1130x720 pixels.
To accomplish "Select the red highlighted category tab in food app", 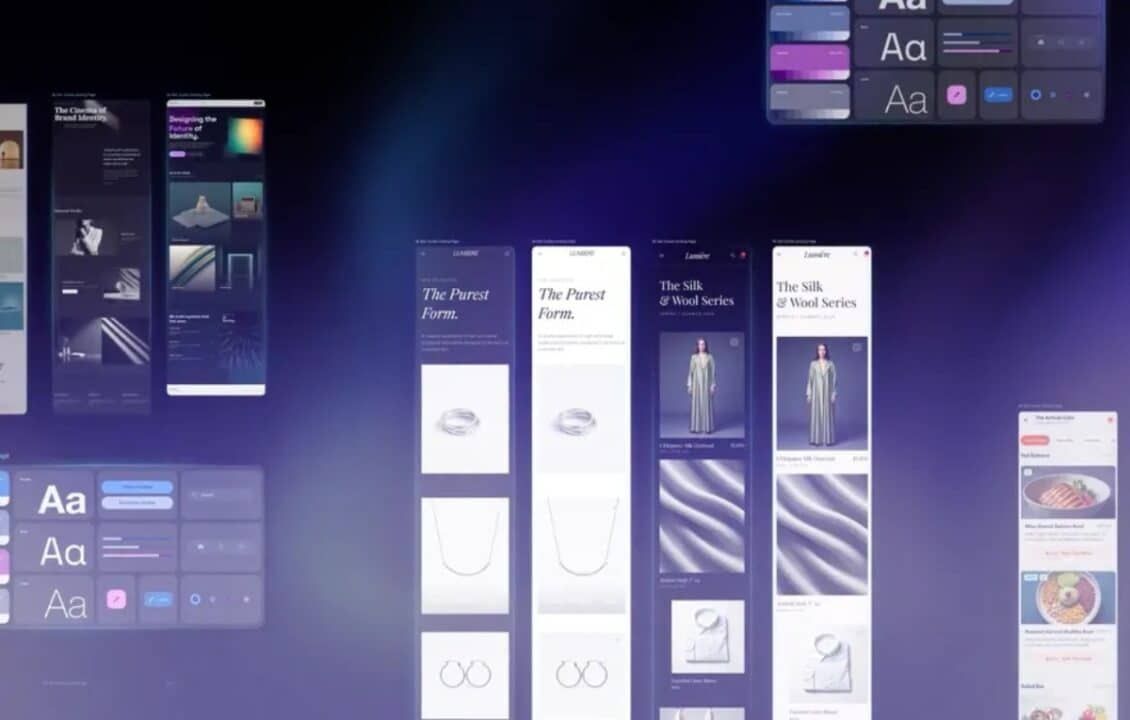I will (x=1034, y=440).
